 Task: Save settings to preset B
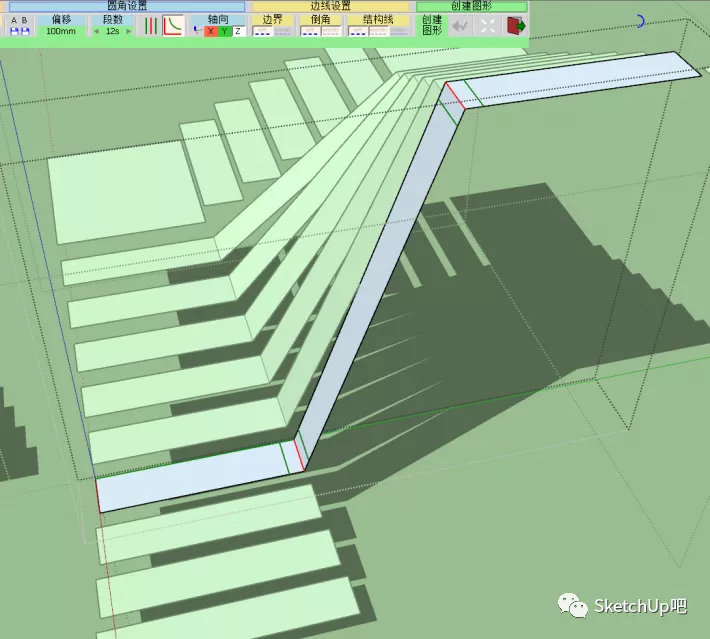point(25,31)
